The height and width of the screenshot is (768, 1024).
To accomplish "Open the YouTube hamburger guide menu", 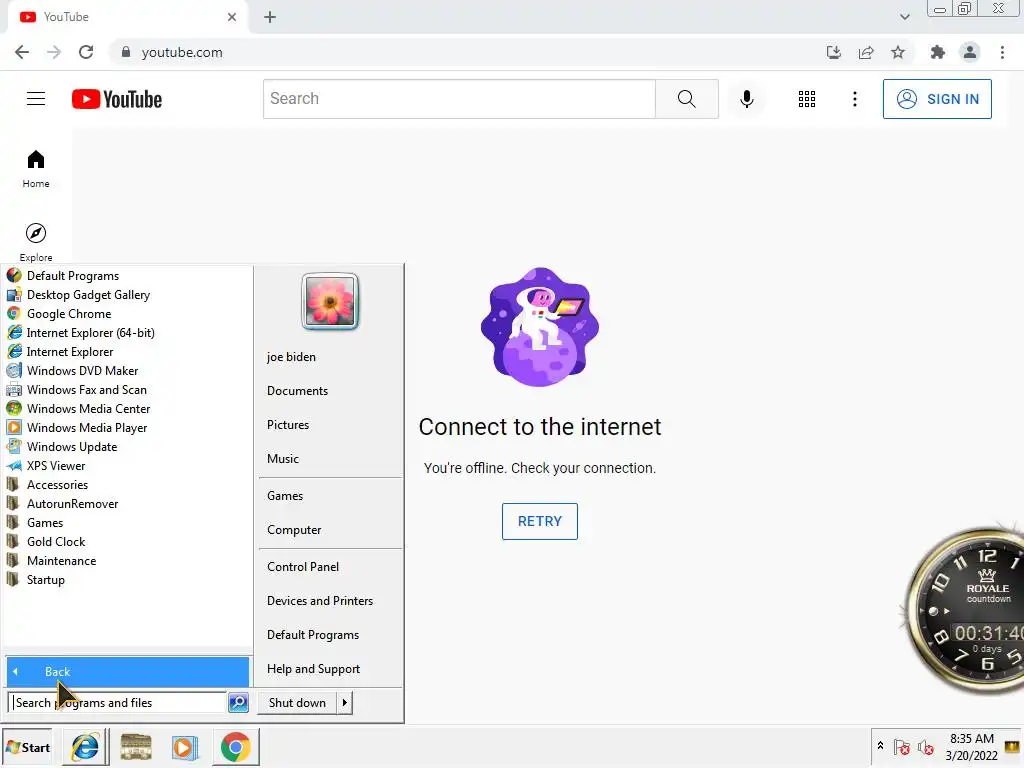I will click(x=36, y=99).
